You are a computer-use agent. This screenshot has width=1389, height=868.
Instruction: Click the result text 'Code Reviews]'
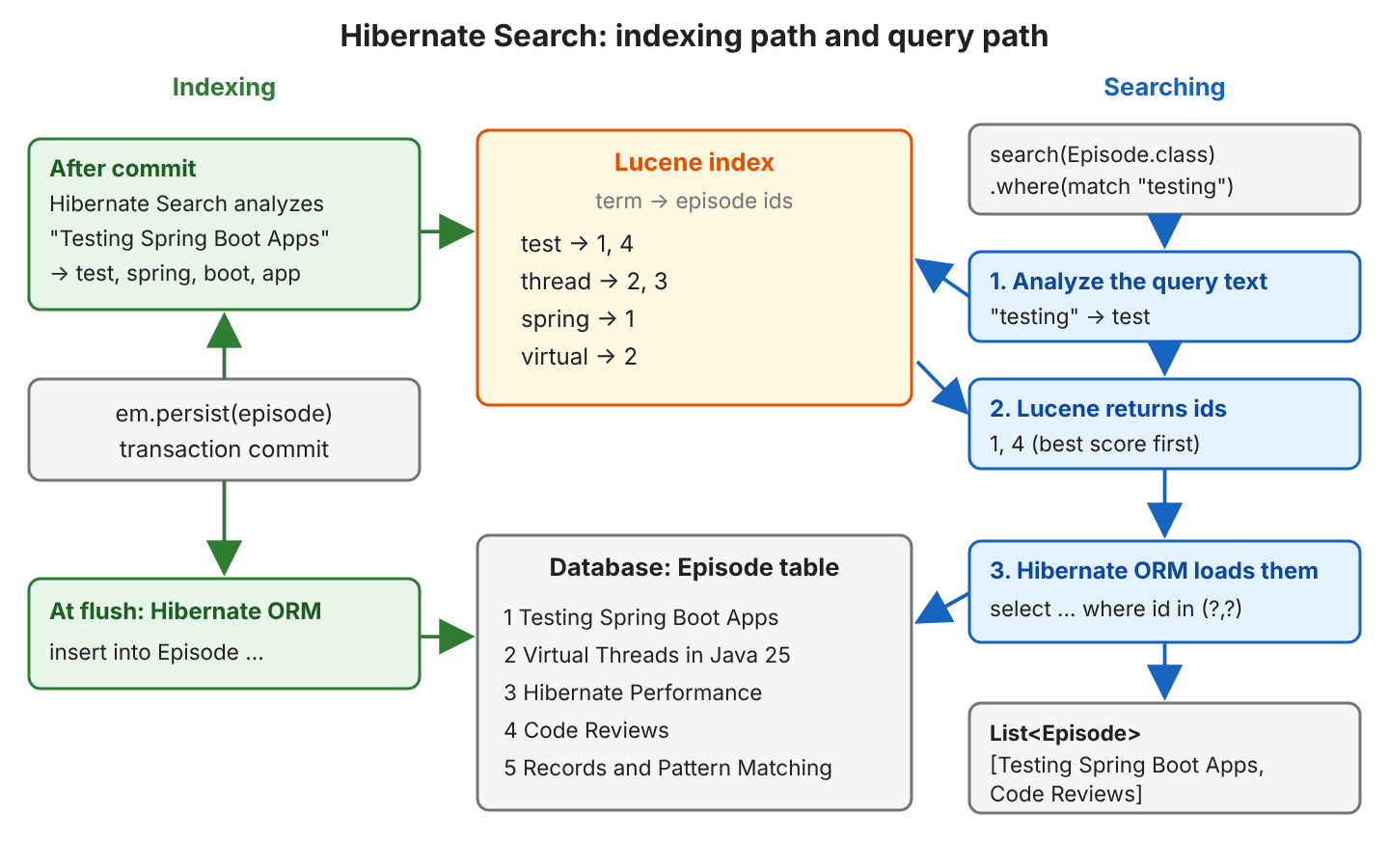coord(1066,794)
